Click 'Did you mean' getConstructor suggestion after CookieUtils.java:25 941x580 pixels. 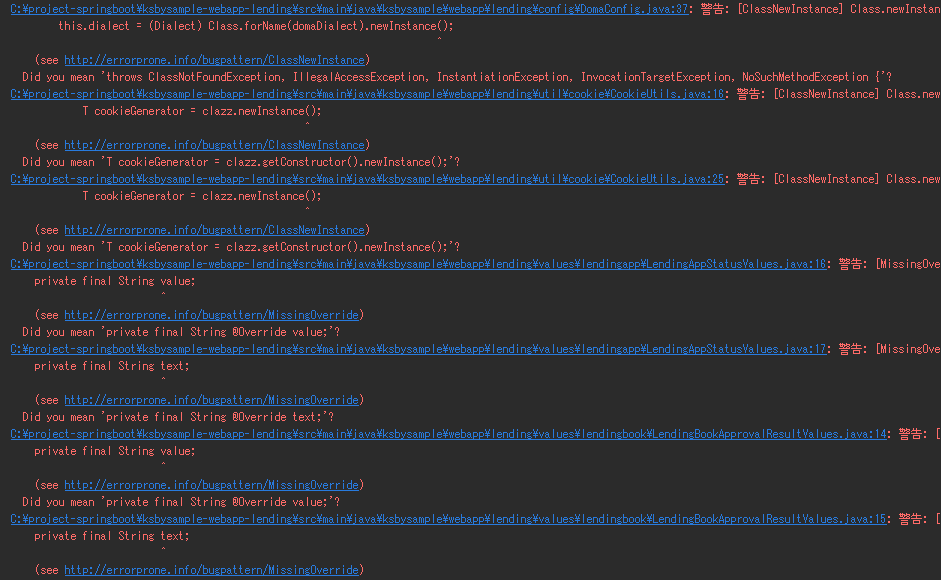[x=241, y=247]
